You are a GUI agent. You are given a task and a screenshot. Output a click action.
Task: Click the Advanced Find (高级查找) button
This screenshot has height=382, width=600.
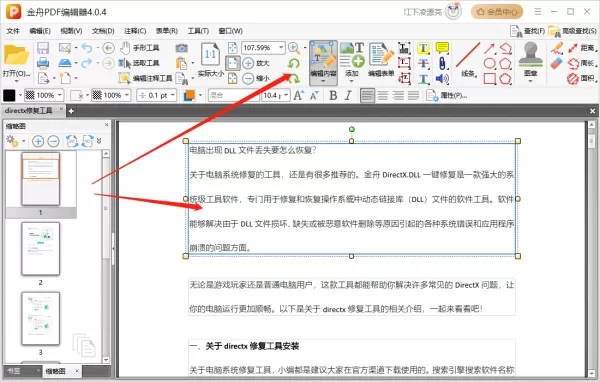coord(572,31)
